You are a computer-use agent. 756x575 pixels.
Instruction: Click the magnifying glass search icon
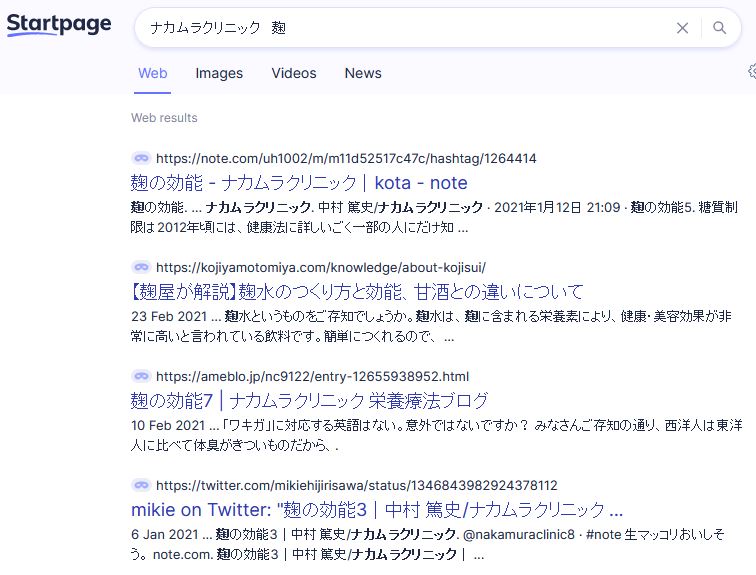coord(719,27)
